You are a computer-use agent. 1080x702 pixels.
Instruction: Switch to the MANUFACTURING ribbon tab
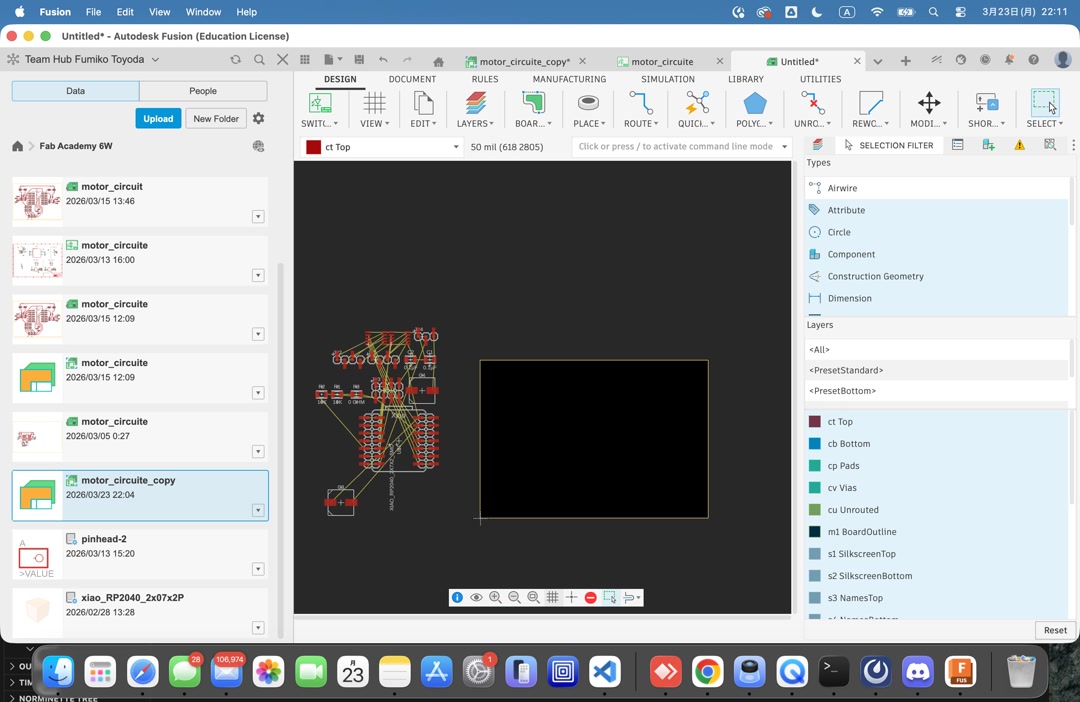pyautogui.click(x=569, y=79)
